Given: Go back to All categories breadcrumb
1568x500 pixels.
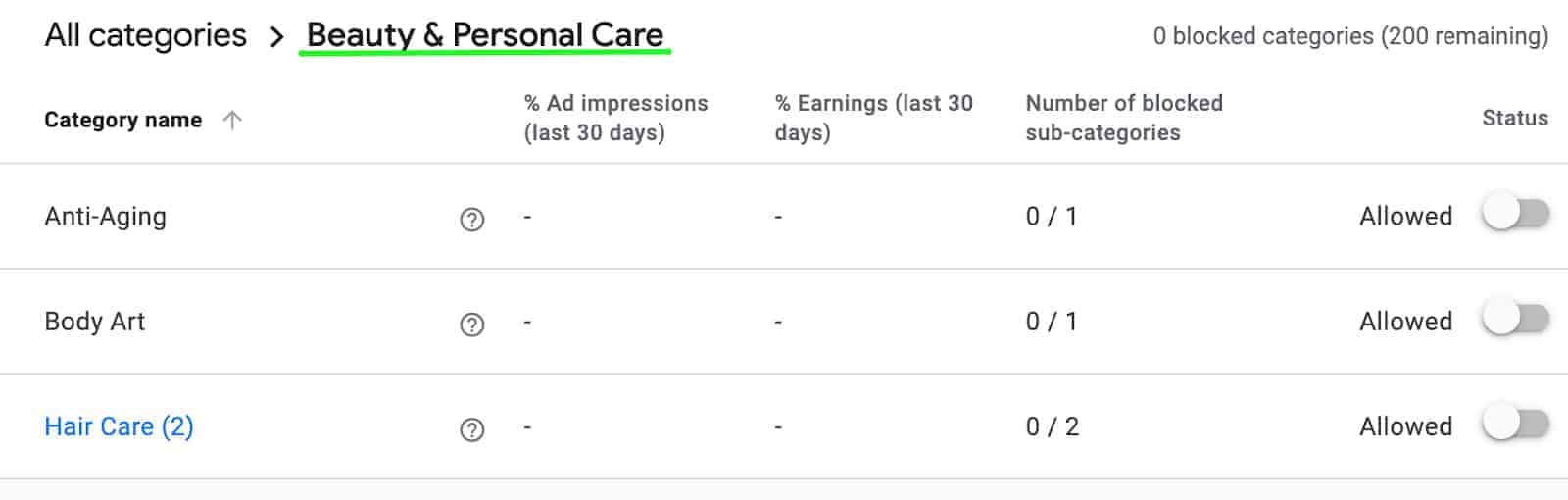Looking at the screenshot, I should click(x=145, y=36).
